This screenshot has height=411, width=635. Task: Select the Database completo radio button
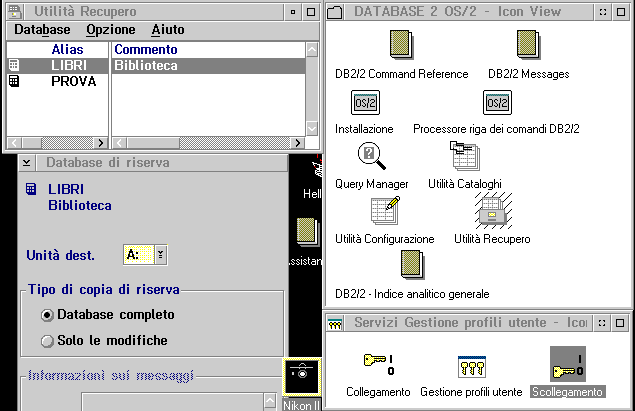(47, 315)
